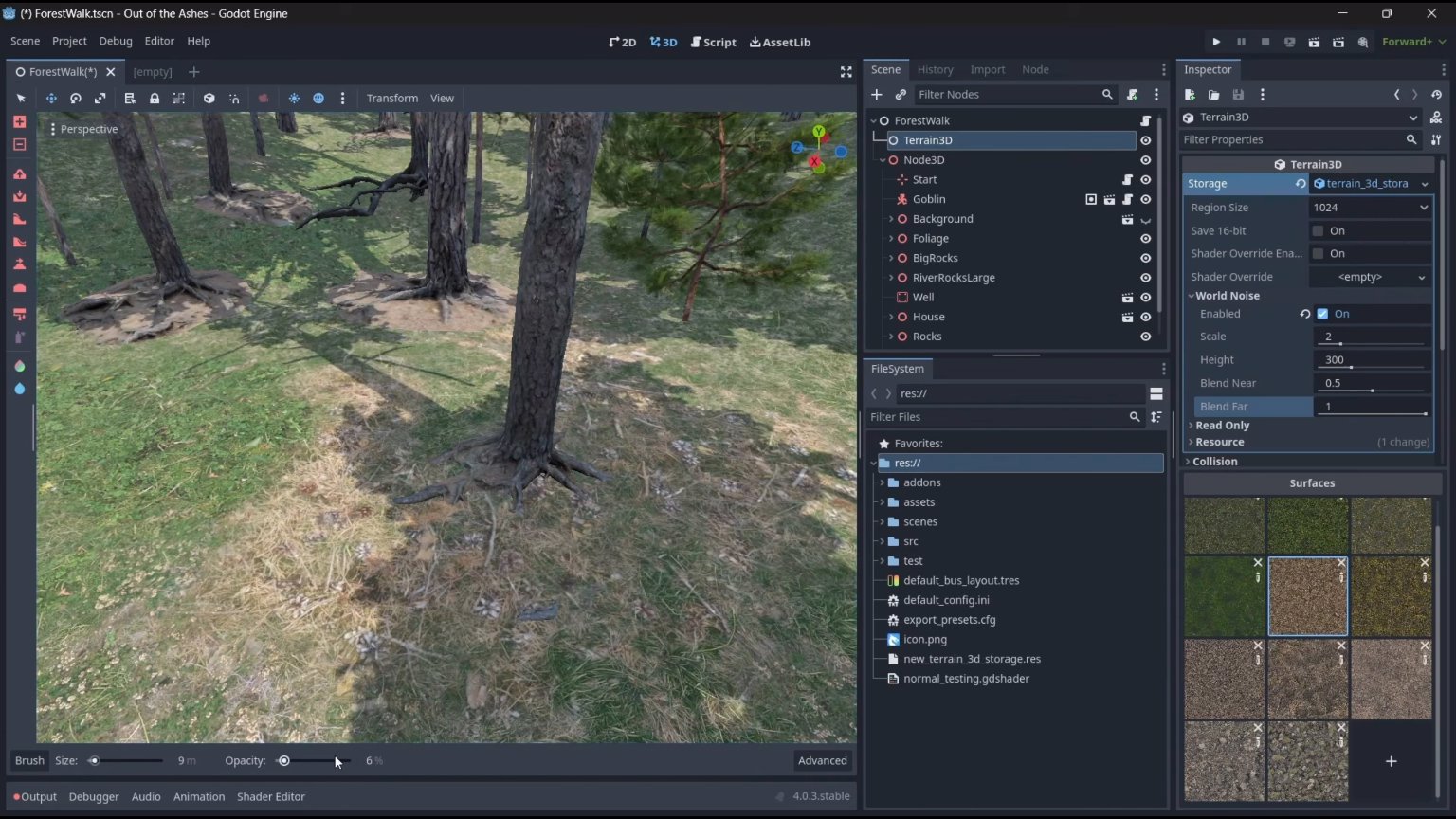Toggle visibility of the House node
Image resolution: width=1456 pixels, height=819 pixels.
click(x=1145, y=318)
